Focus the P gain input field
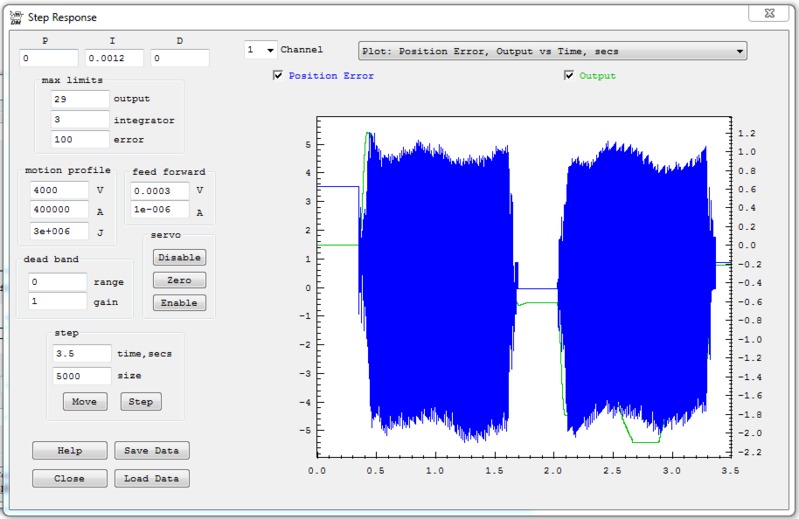This screenshot has width=799, height=519. click(49, 59)
